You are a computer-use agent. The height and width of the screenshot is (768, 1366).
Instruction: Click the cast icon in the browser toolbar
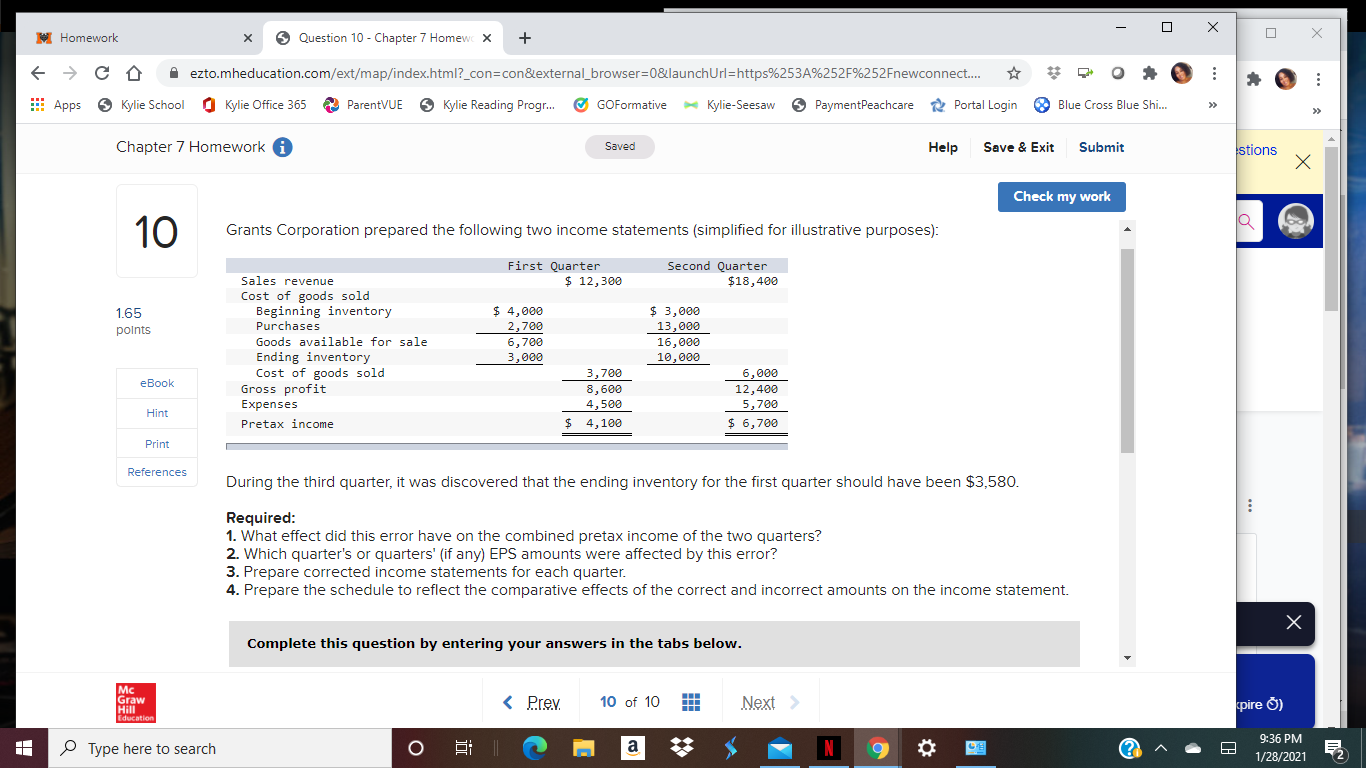tap(1084, 74)
